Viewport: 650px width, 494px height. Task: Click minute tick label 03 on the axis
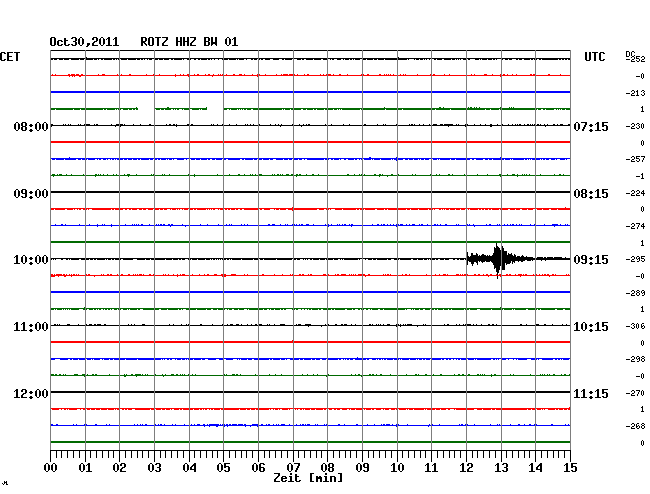(154, 467)
